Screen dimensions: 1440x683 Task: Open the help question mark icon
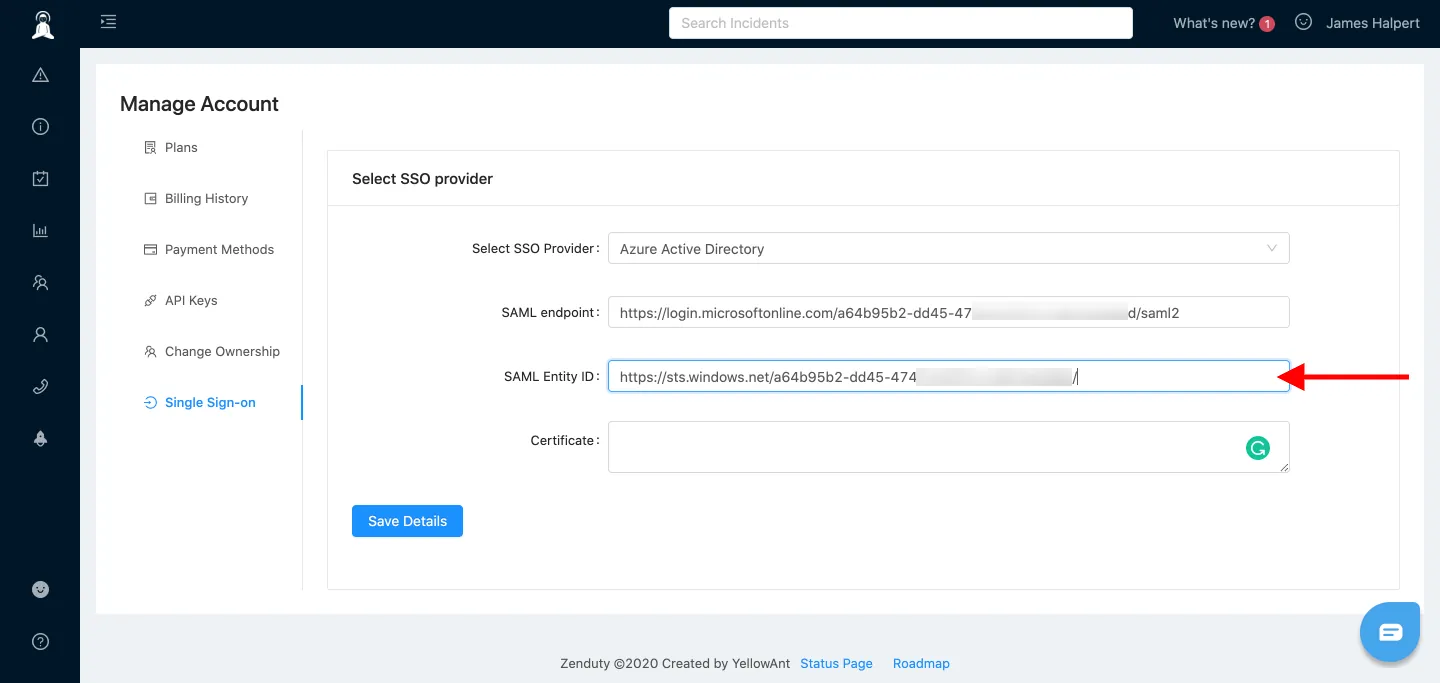[x=40, y=642]
